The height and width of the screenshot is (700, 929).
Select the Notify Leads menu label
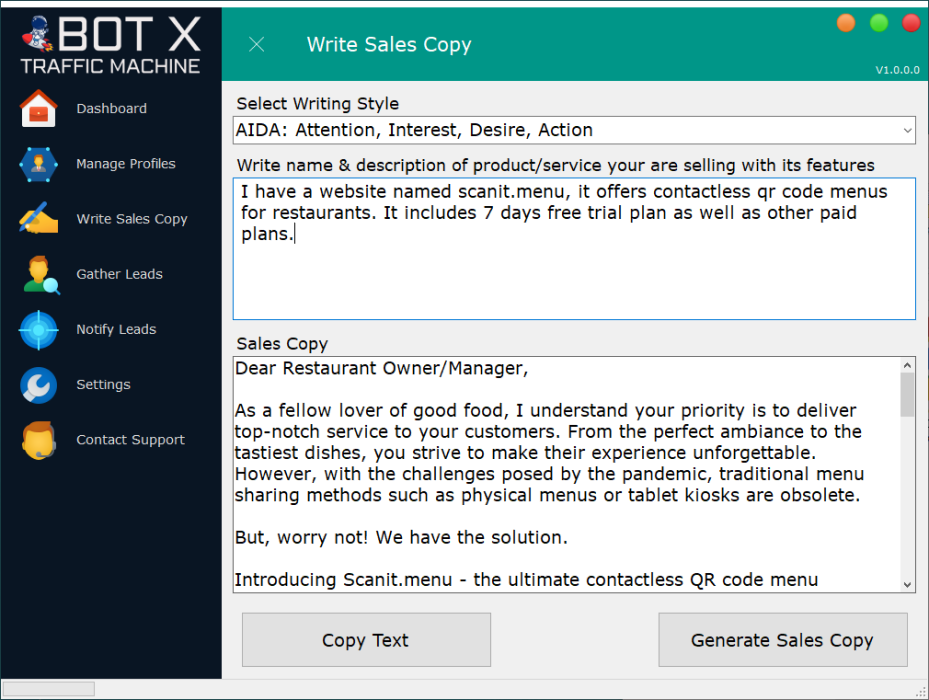point(116,330)
